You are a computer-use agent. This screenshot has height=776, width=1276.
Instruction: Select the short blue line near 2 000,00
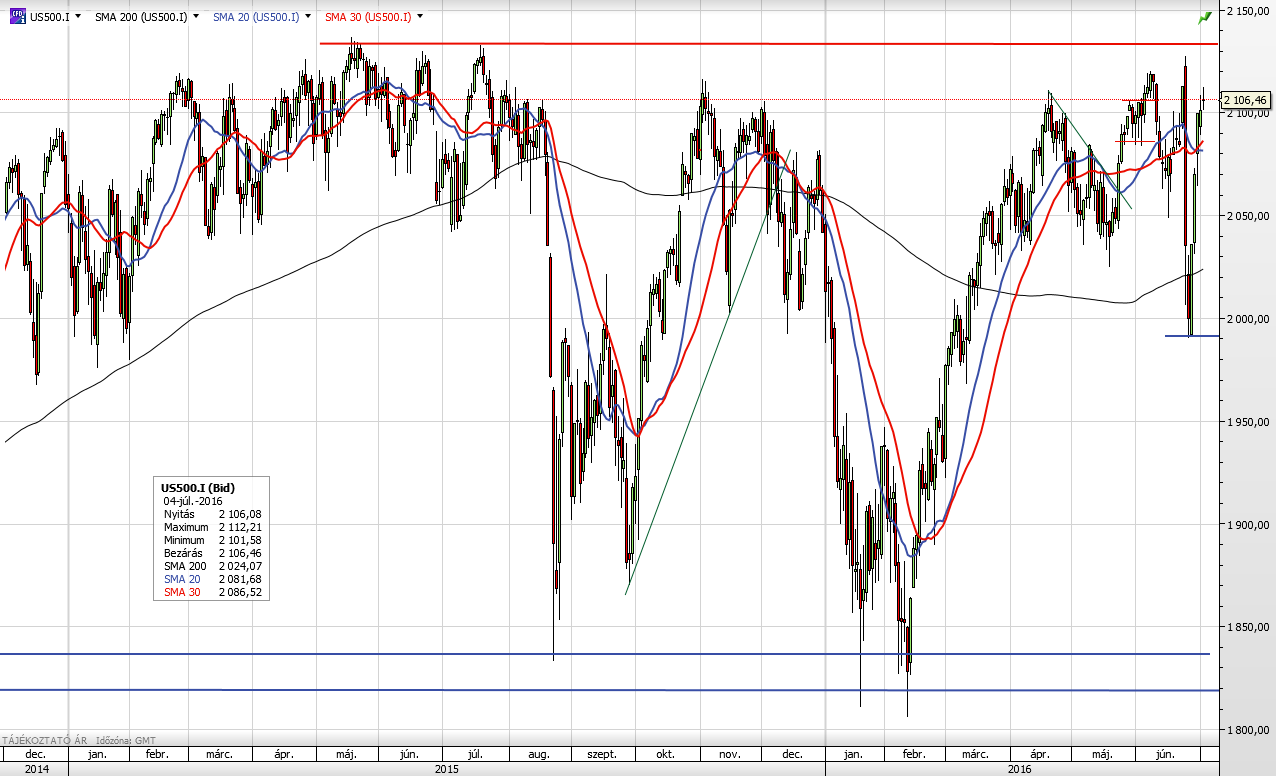pos(1192,336)
